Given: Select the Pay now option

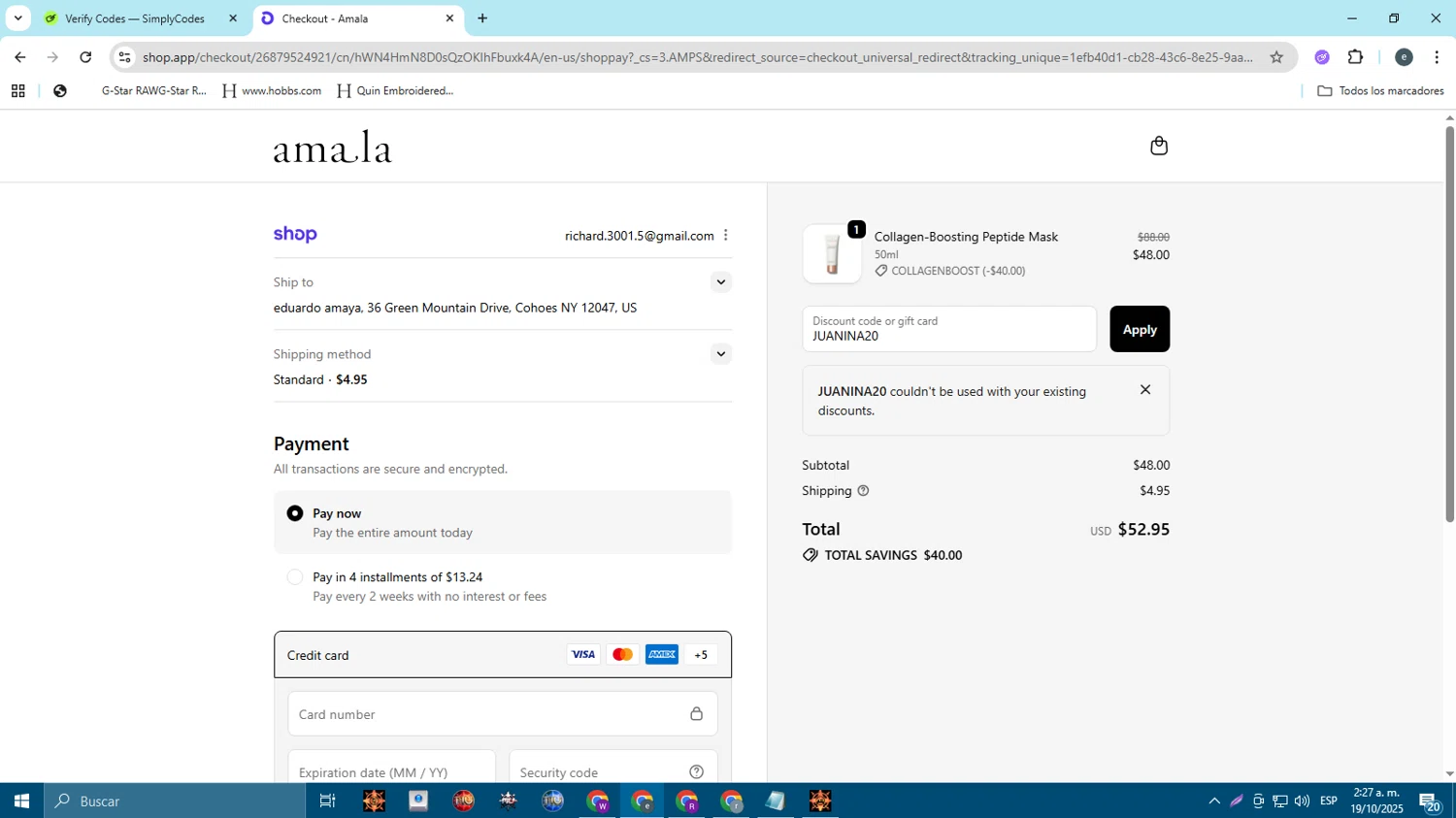Looking at the screenshot, I should pyautogui.click(x=295, y=513).
